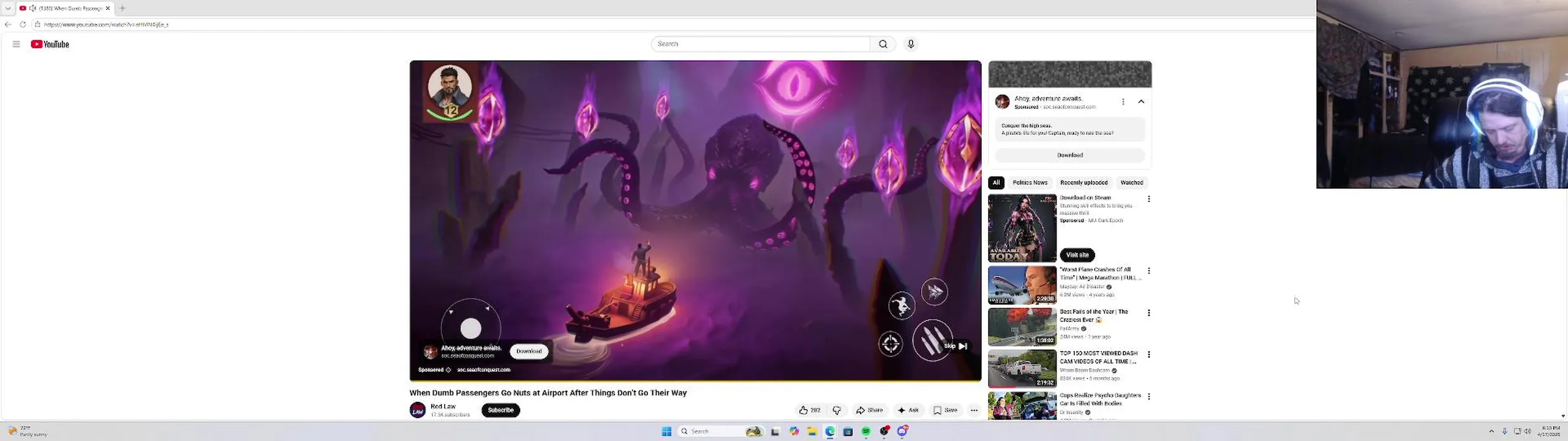Open options for the dash cam videos entry

point(1148,355)
